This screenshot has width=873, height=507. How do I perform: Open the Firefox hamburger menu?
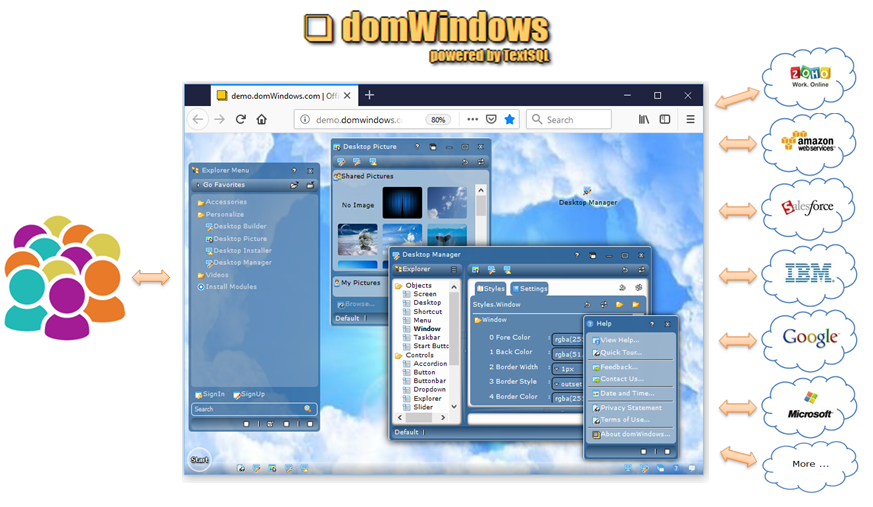click(690, 119)
